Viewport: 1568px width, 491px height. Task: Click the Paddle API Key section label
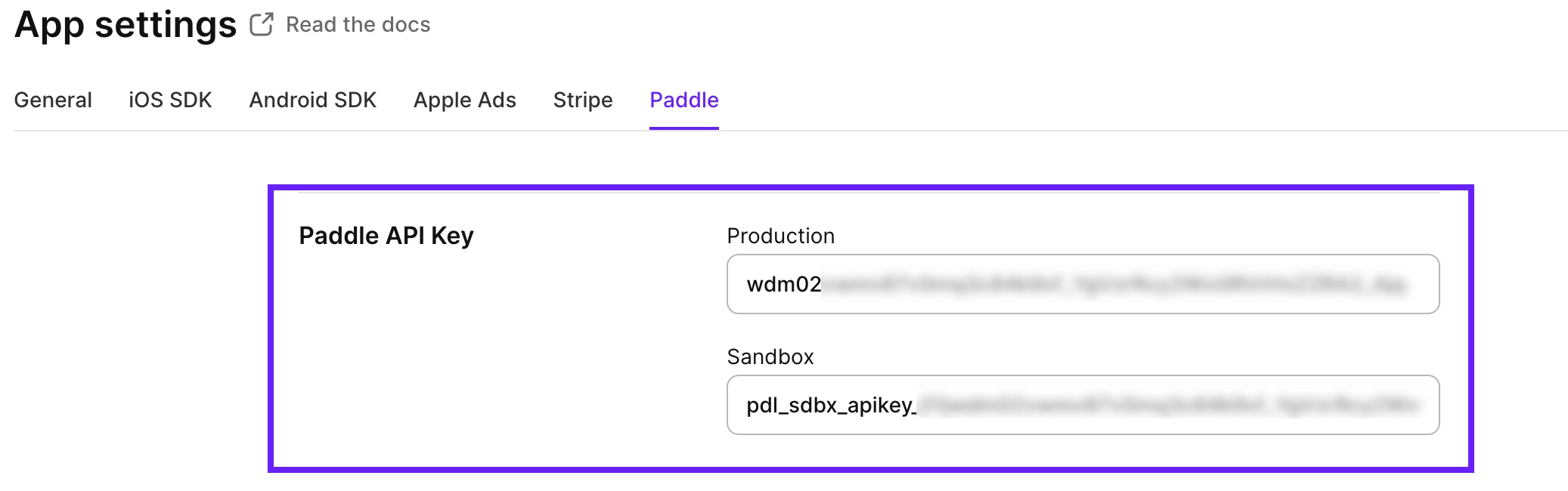coord(386,235)
